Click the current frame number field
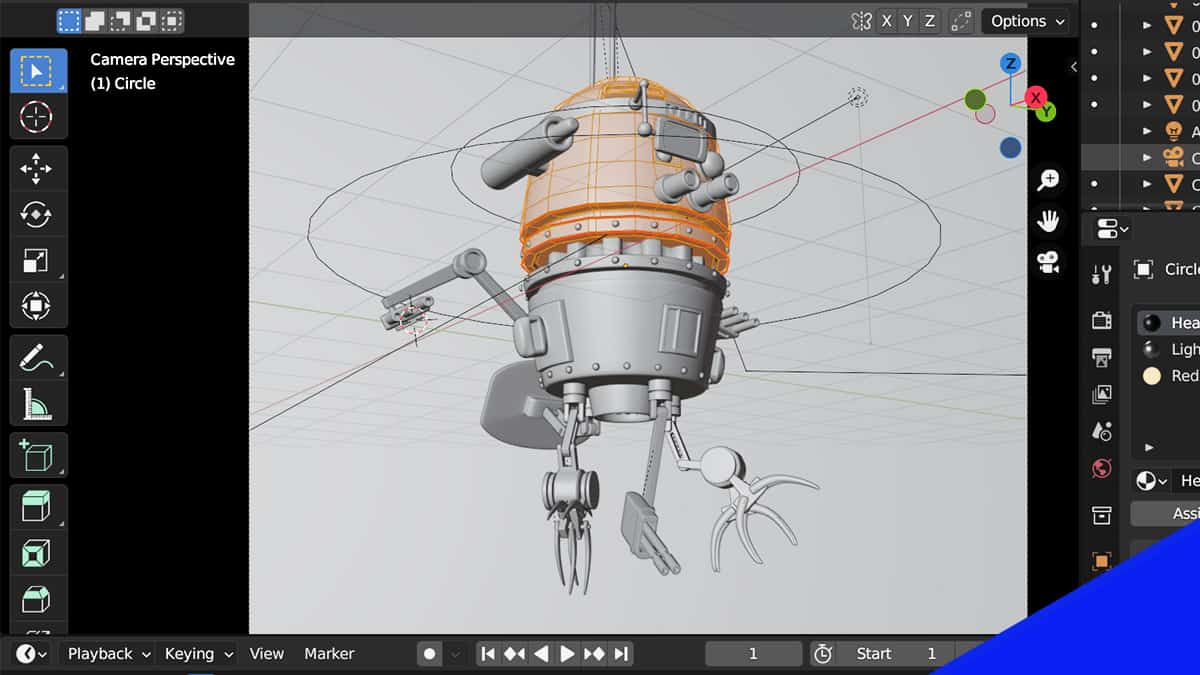Viewport: 1200px width, 675px height. [753, 654]
